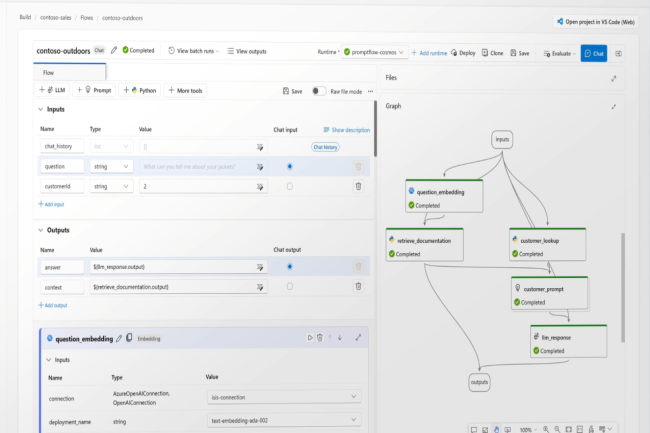Expand the question_embedding node editor
This screenshot has height=433, width=650.
coord(358,338)
